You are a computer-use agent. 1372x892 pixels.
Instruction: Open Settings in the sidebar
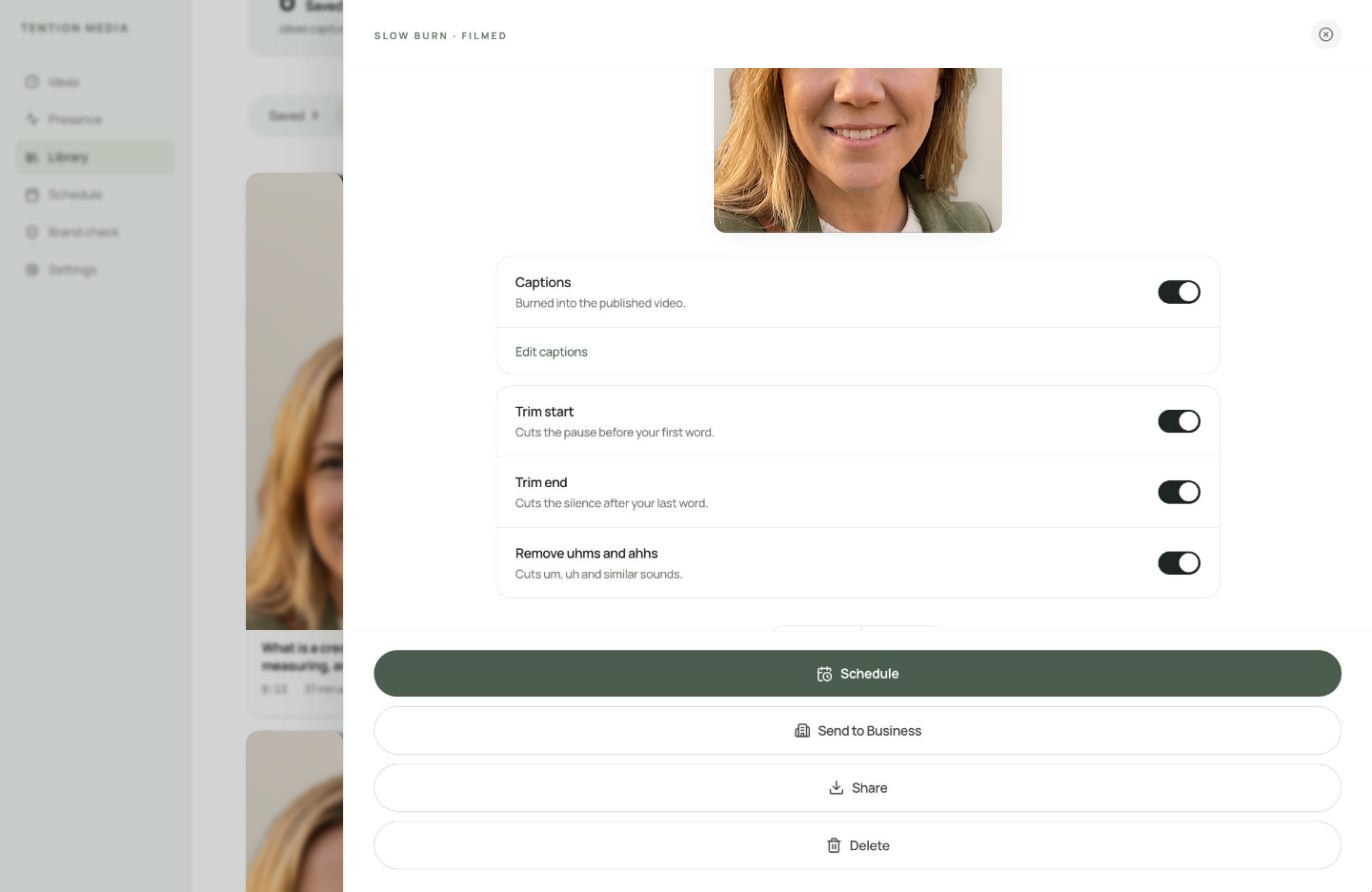click(95, 270)
